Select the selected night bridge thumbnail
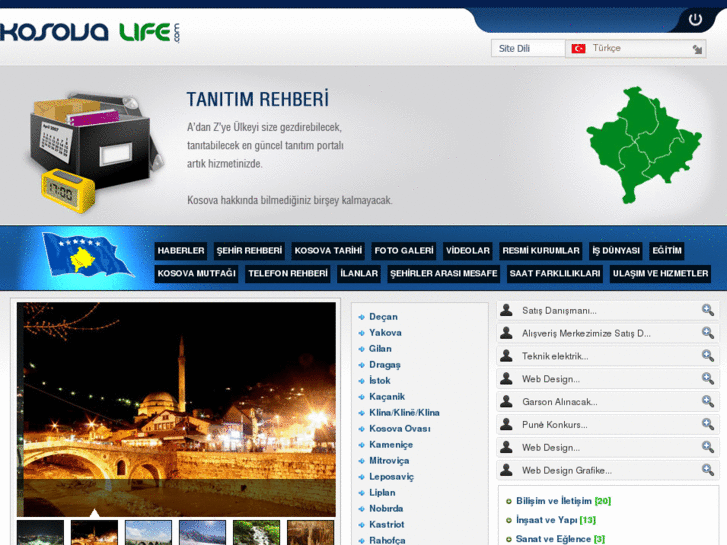Viewport: 727px width, 545px height. pos(94,532)
